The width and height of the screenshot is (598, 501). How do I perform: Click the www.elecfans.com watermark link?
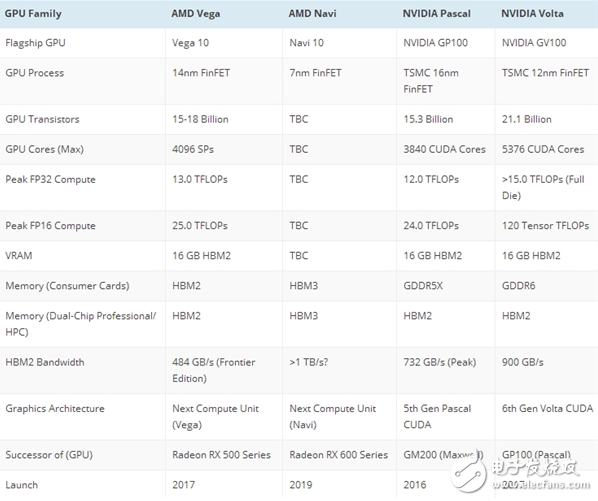click(x=541, y=485)
